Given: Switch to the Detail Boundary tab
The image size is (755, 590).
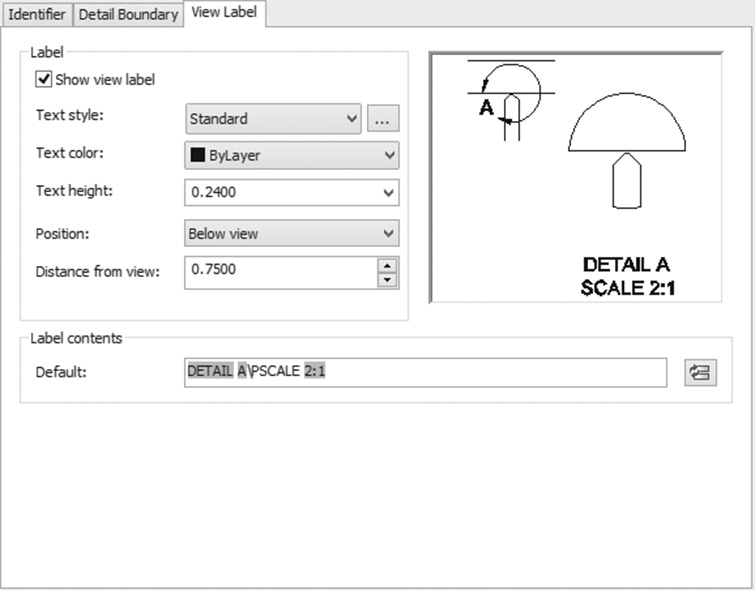Looking at the screenshot, I should (128, 14).
